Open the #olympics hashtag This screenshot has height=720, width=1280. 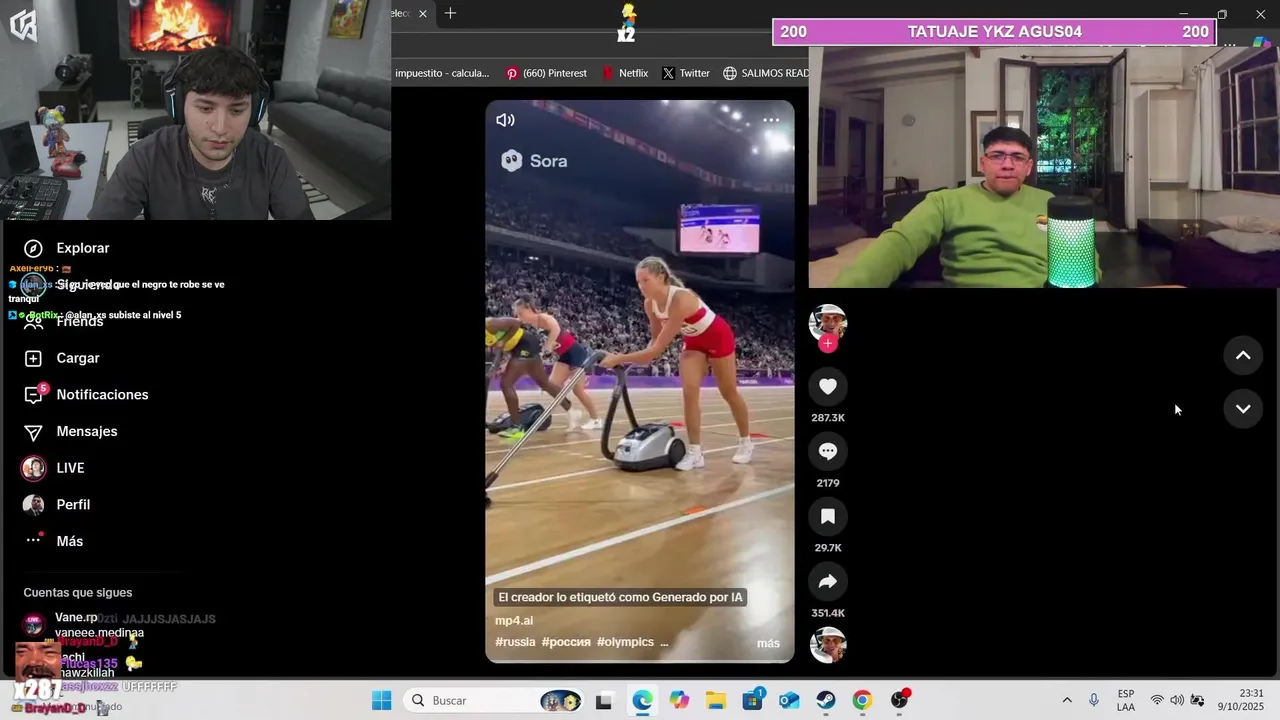(625, 642)
